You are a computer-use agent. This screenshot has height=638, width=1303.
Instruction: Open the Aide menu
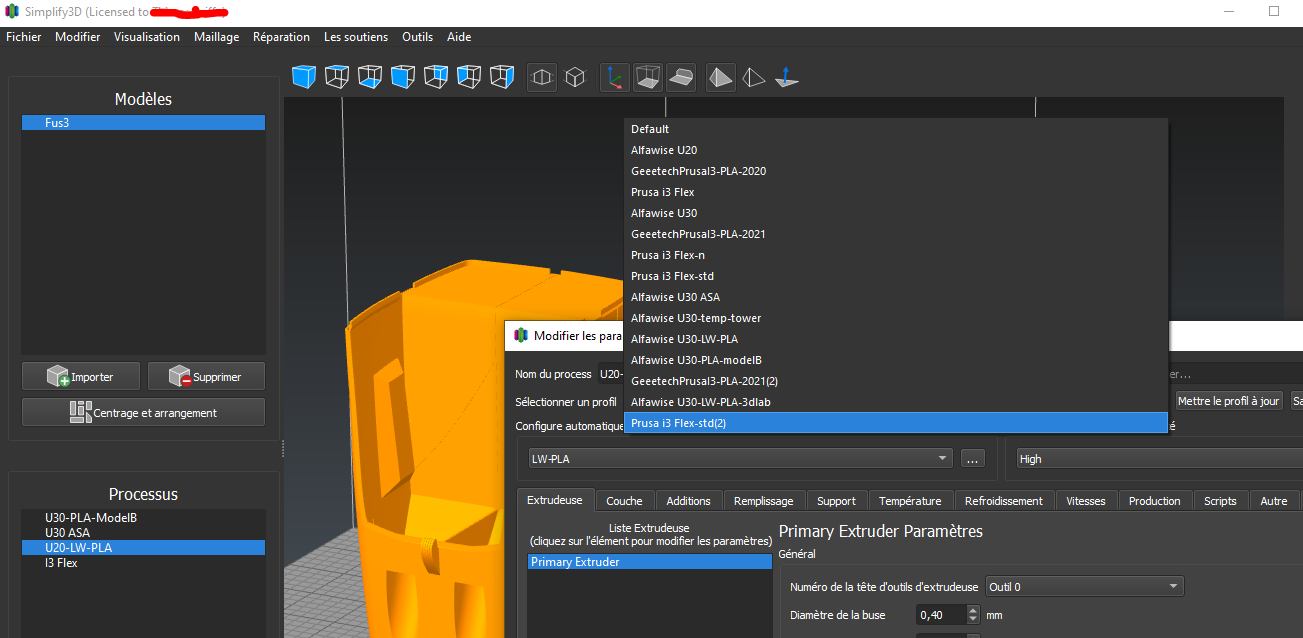point(459,37)
